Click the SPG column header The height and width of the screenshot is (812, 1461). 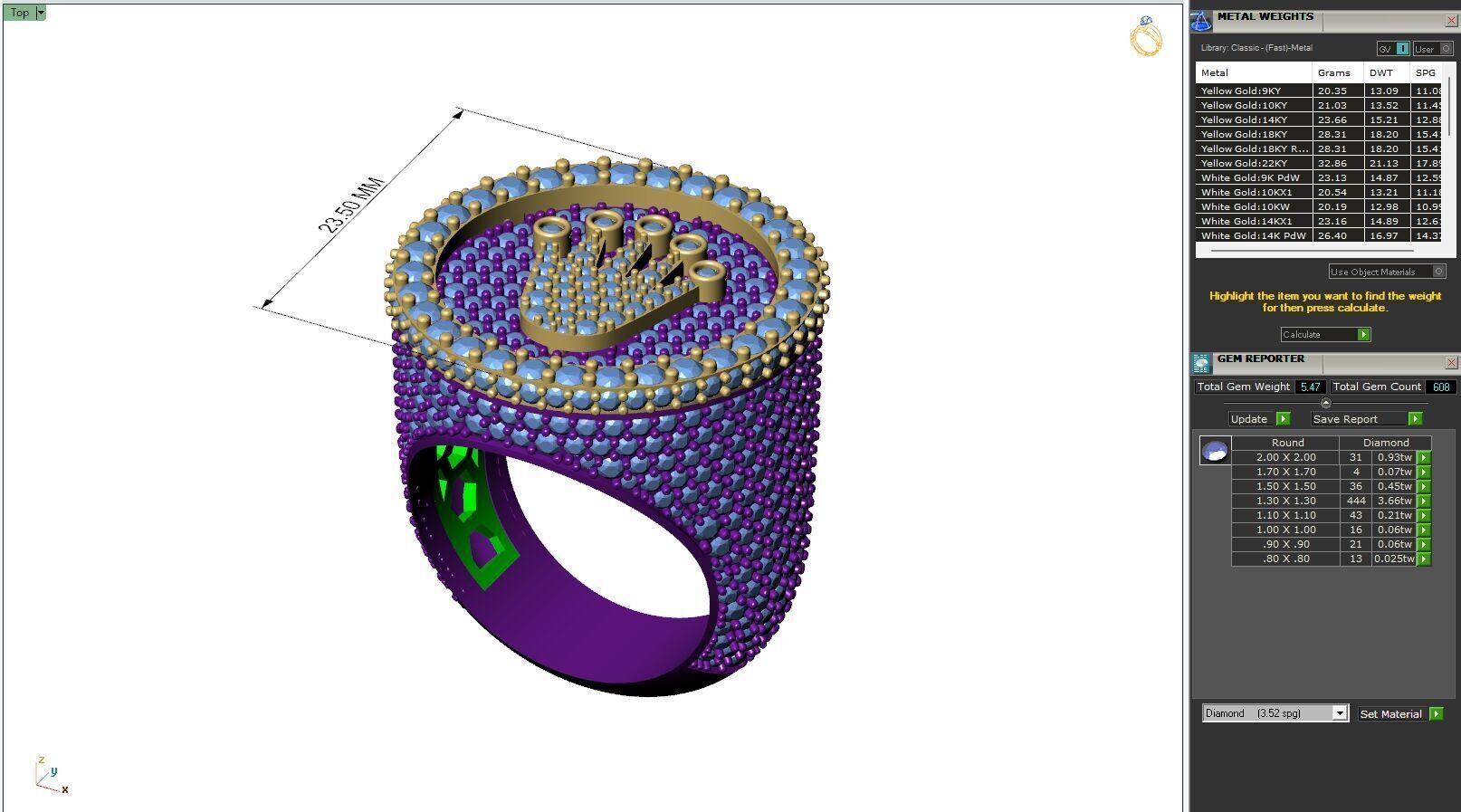click(x=1428, y=72)
